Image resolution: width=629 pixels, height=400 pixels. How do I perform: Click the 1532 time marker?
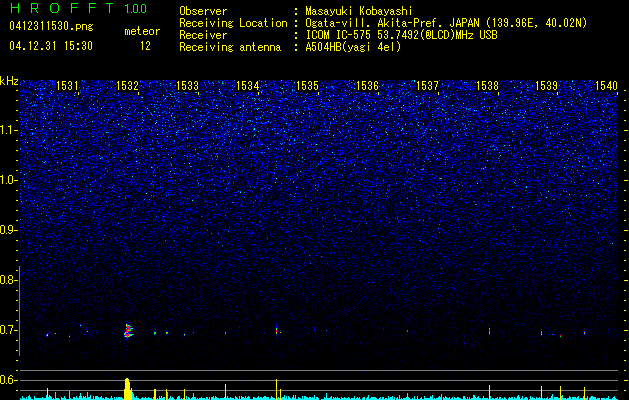tap(127, 85)
